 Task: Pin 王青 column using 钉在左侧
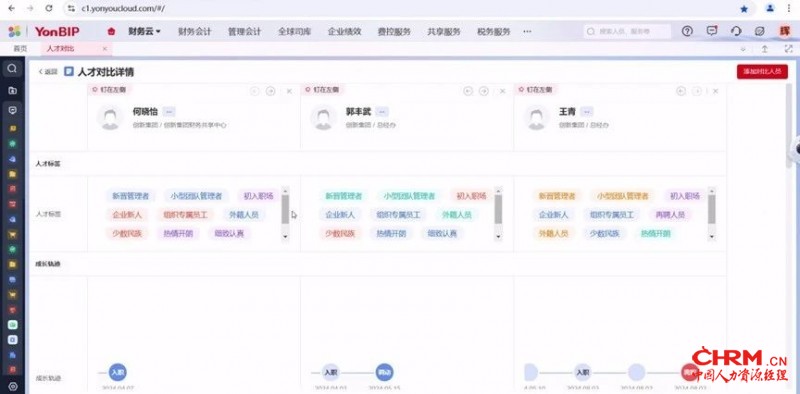click(x=535, y=90)
